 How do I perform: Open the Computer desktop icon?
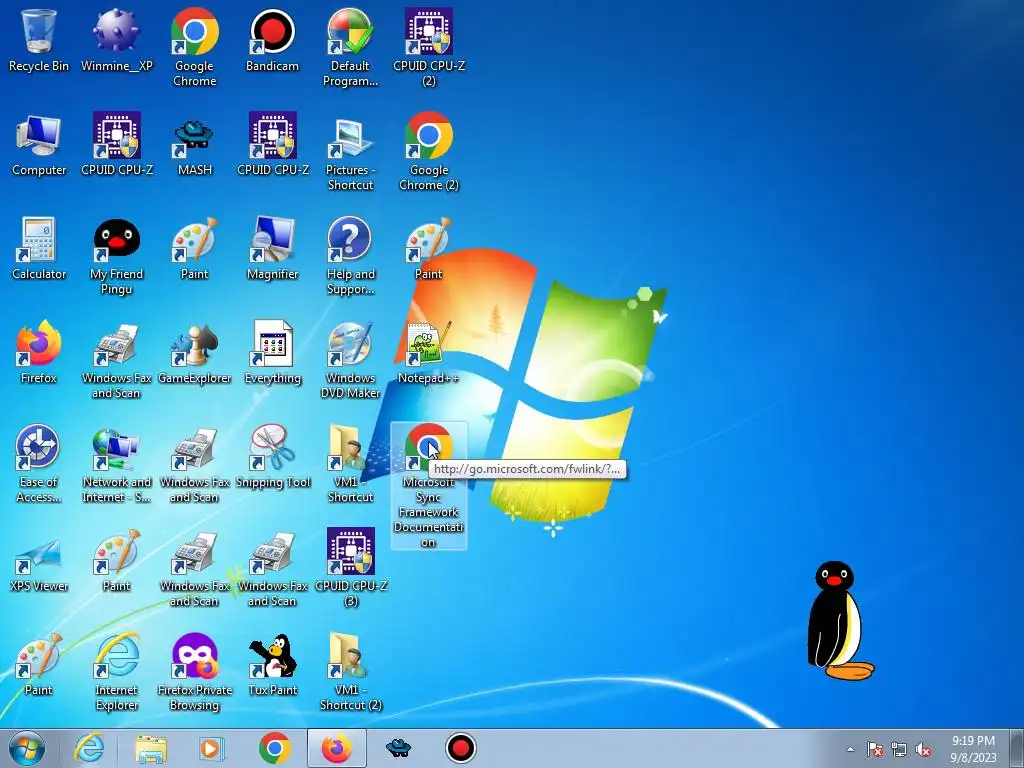[x=39, y=144]
